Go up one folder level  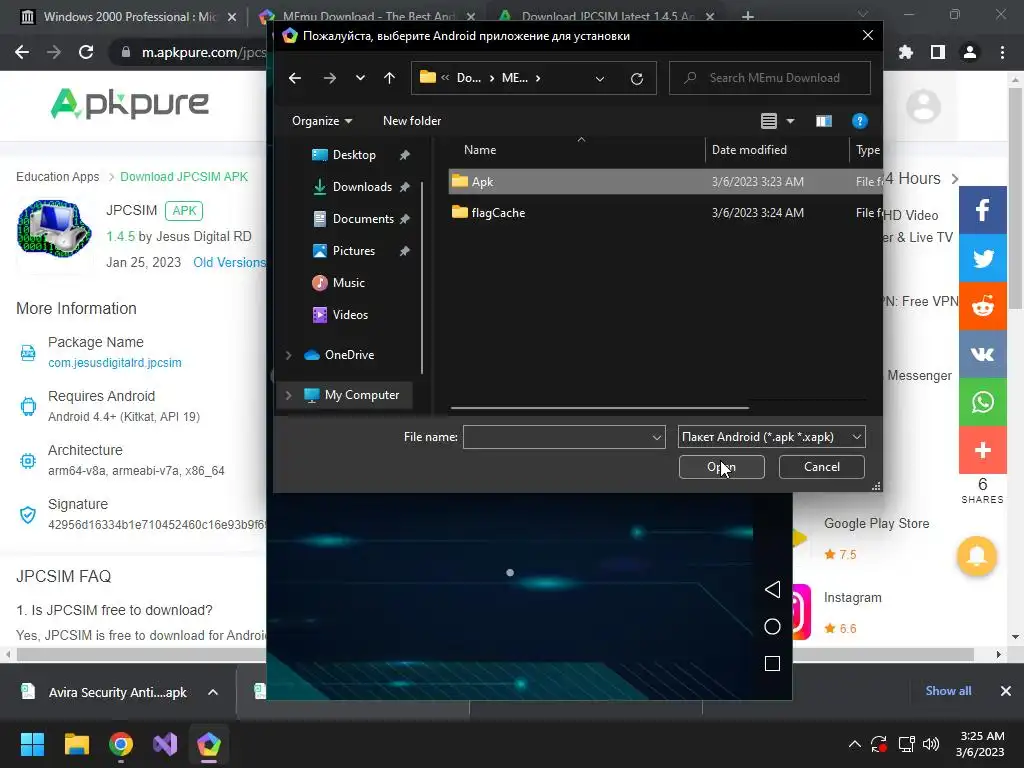[390, 78]
